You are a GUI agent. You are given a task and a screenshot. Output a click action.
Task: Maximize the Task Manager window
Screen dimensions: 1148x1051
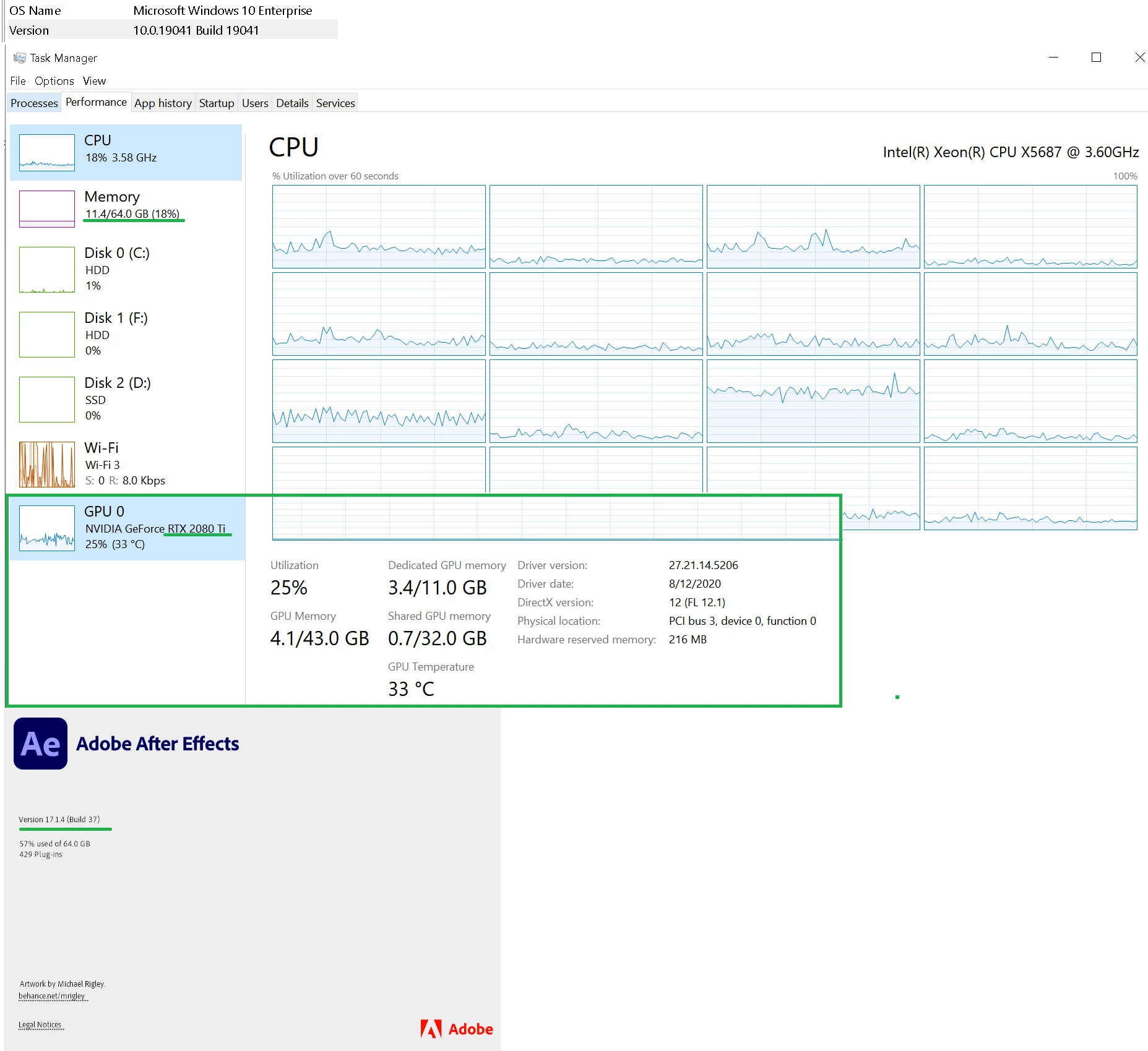[x=1096, y=58]
